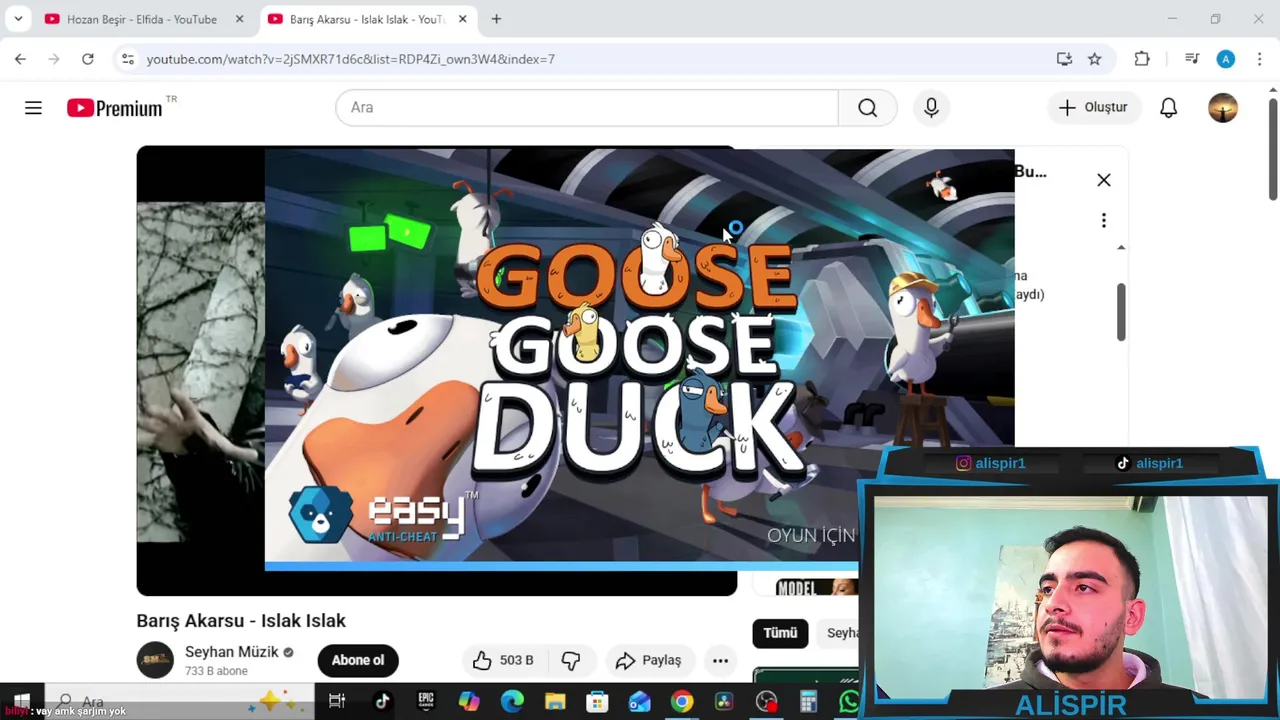The image size is (1280, 720).
Task: View site information for youtube.com
Action: pyautogui.click(x=128, y=59)
